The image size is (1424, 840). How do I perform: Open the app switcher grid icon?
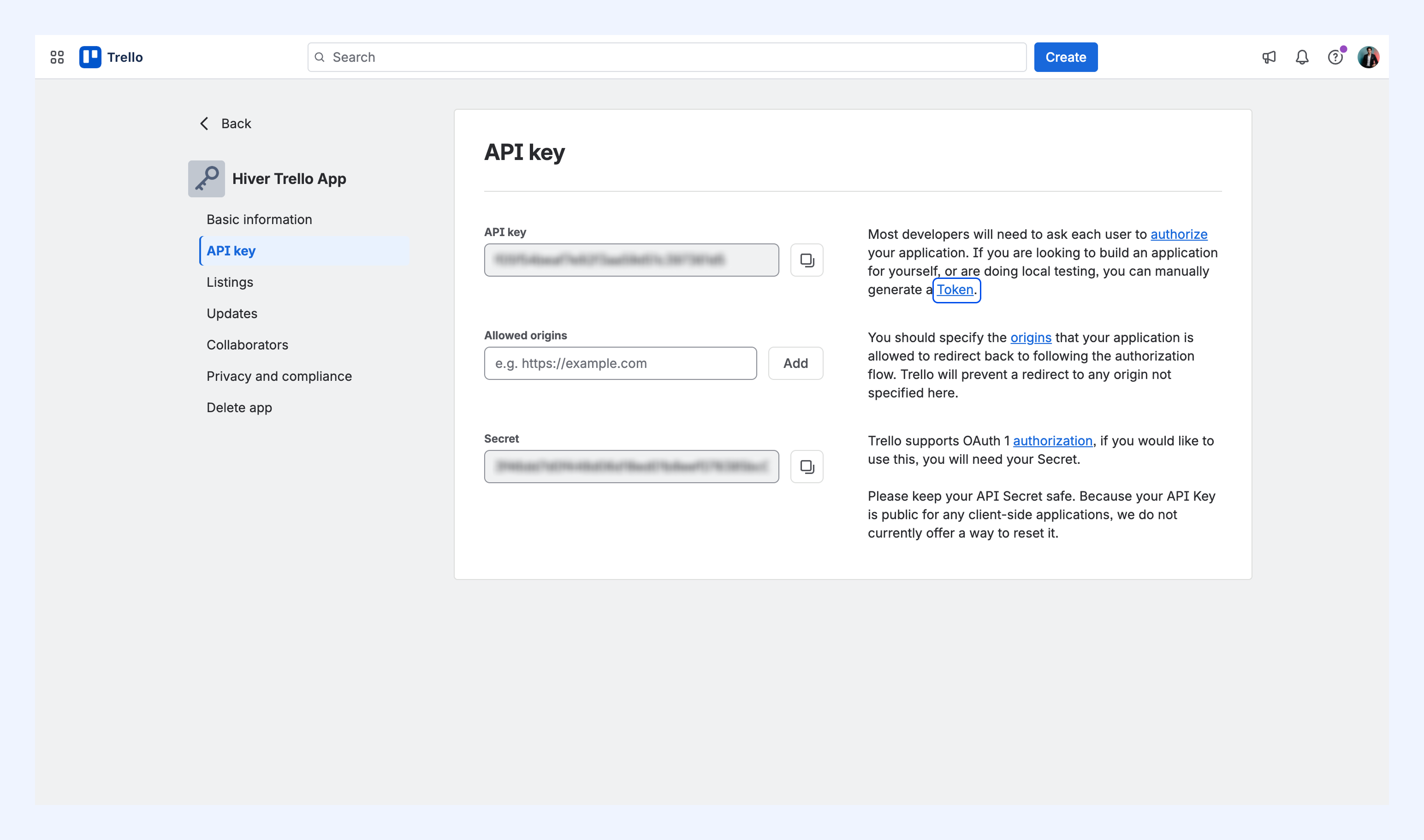[57, 57]
